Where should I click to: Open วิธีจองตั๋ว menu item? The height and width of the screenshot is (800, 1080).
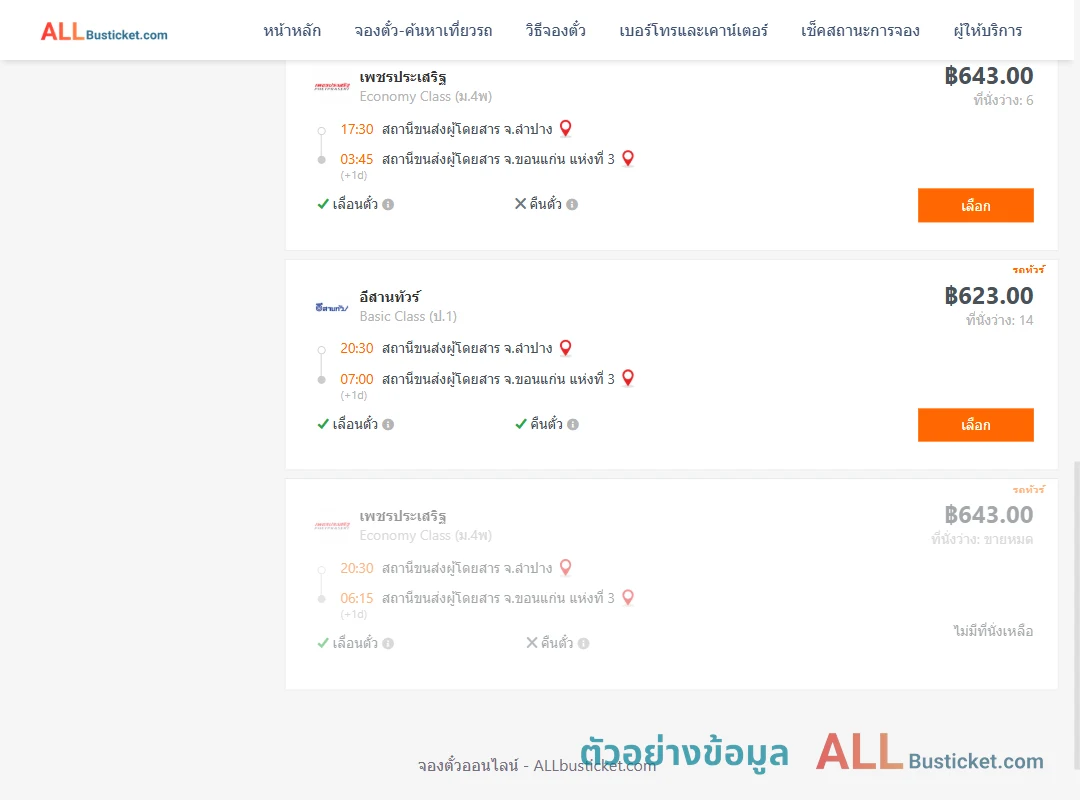coord(555,30)
